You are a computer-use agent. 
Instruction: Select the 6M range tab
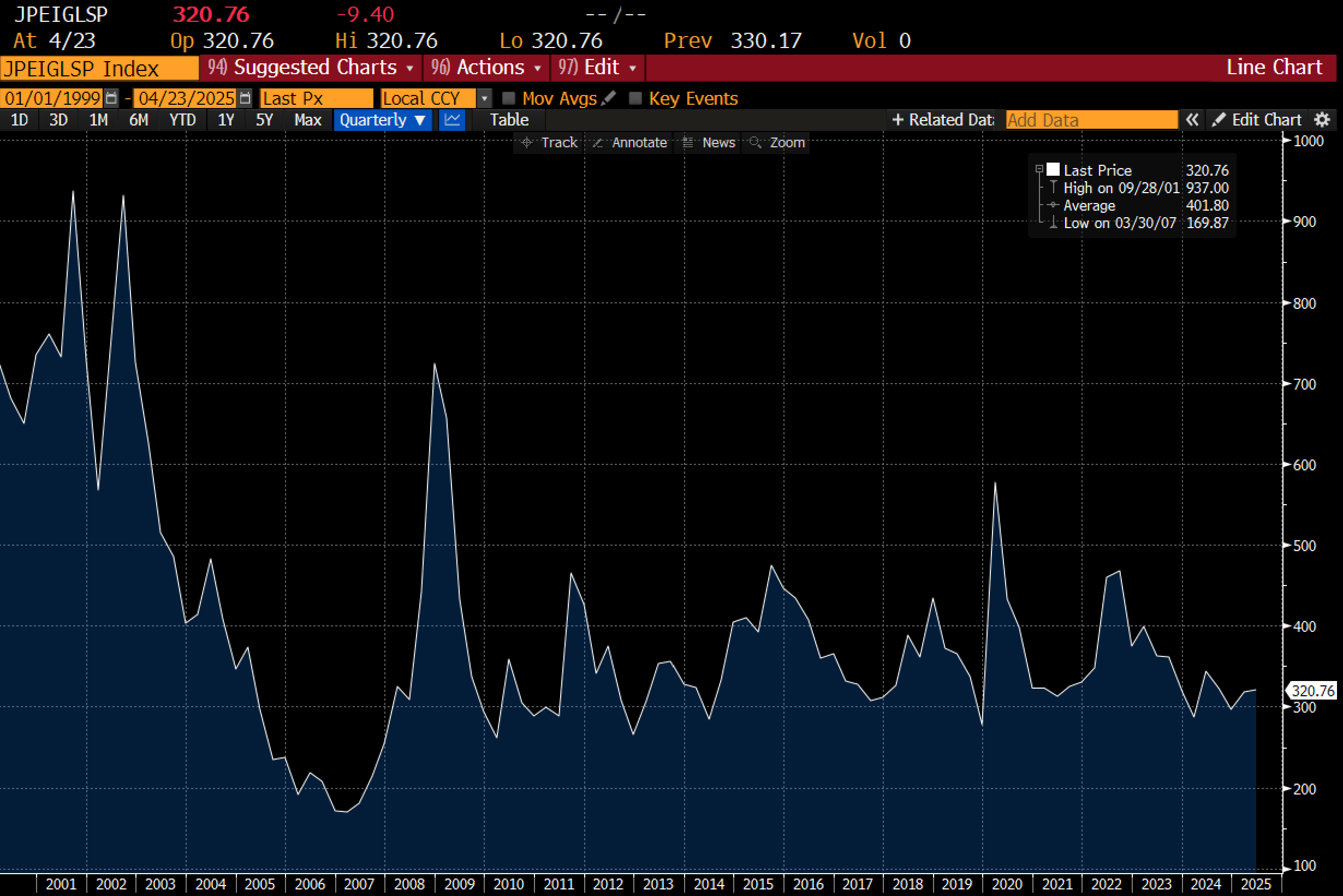pyautogui.click(x=138, y=120)
